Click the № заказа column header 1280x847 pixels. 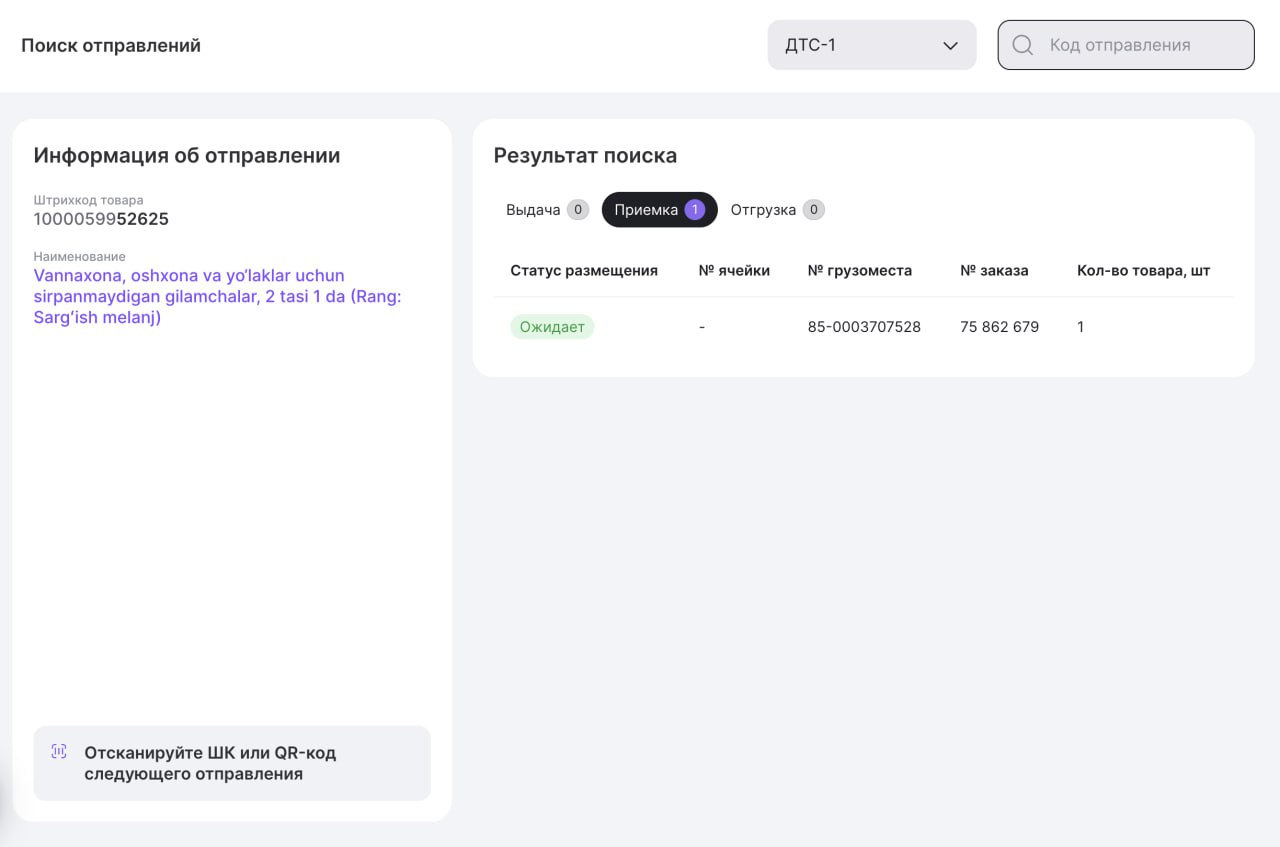[x=994, y=270]
